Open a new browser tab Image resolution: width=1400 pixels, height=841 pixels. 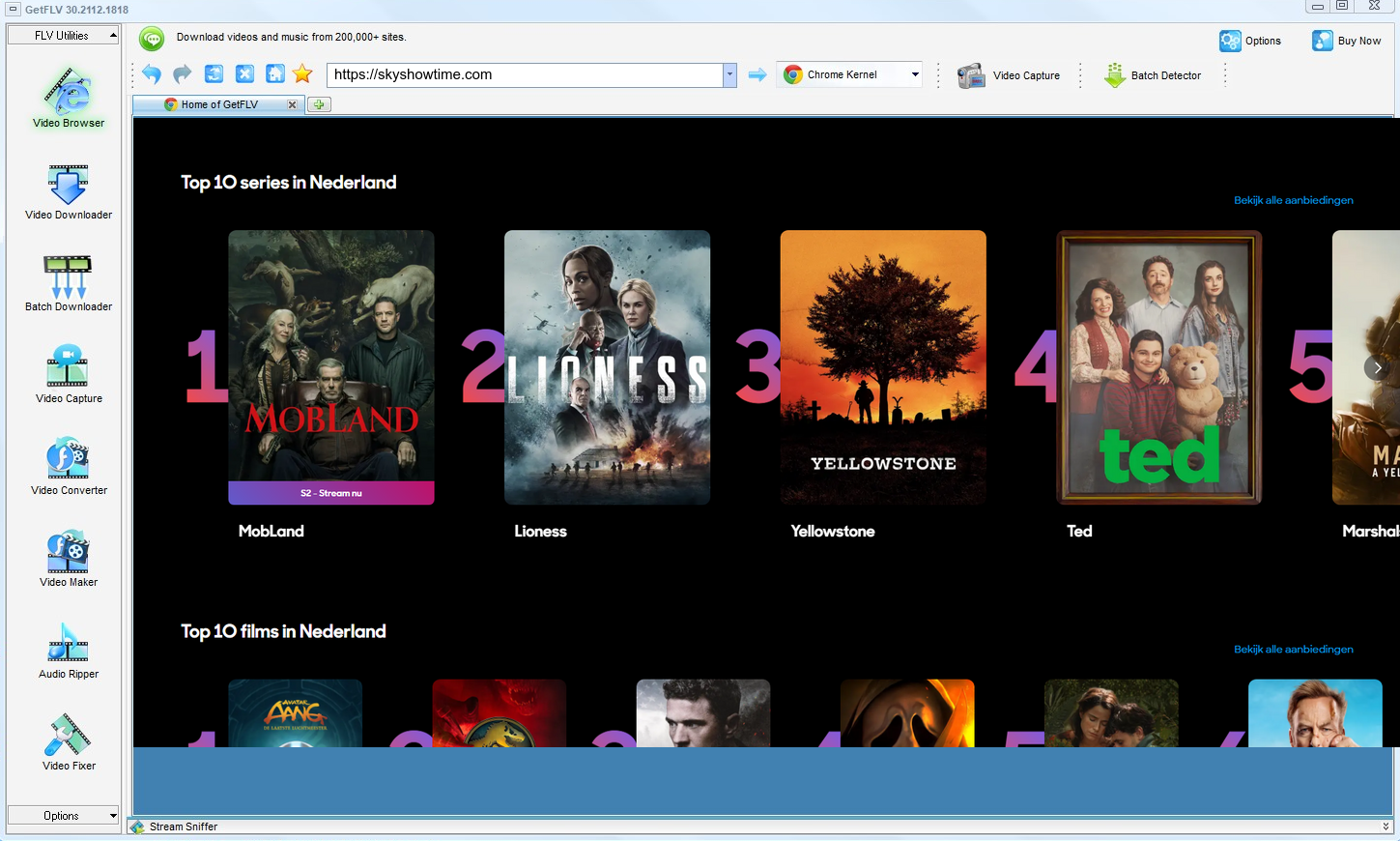tap(319, 104)
